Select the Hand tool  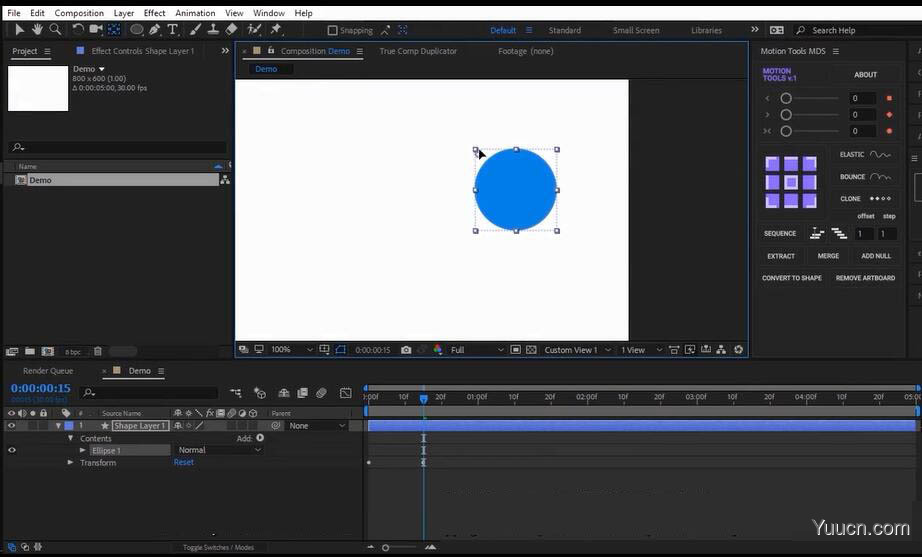(x=37, y=29)
